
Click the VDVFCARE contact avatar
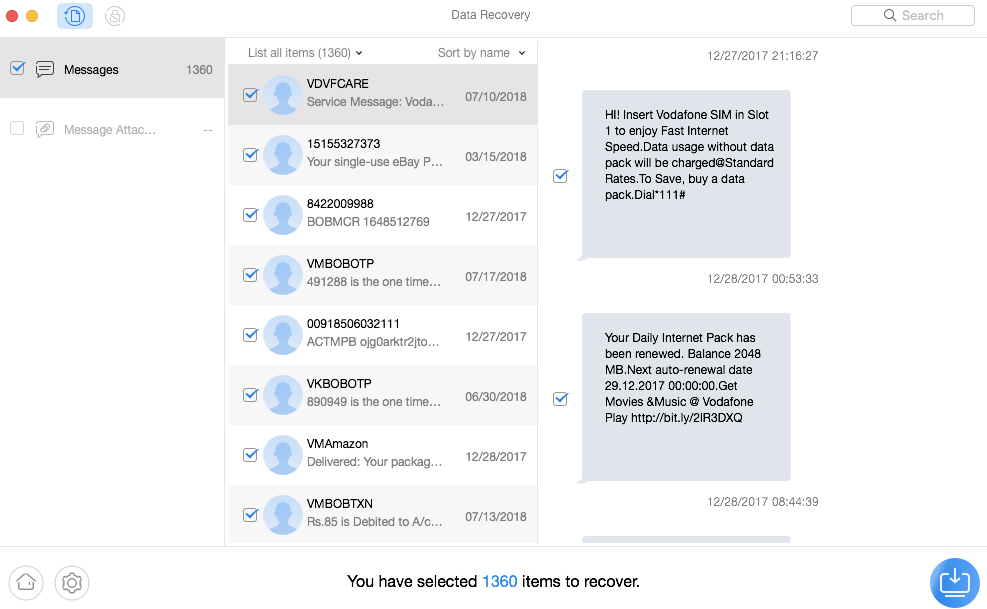283,95
